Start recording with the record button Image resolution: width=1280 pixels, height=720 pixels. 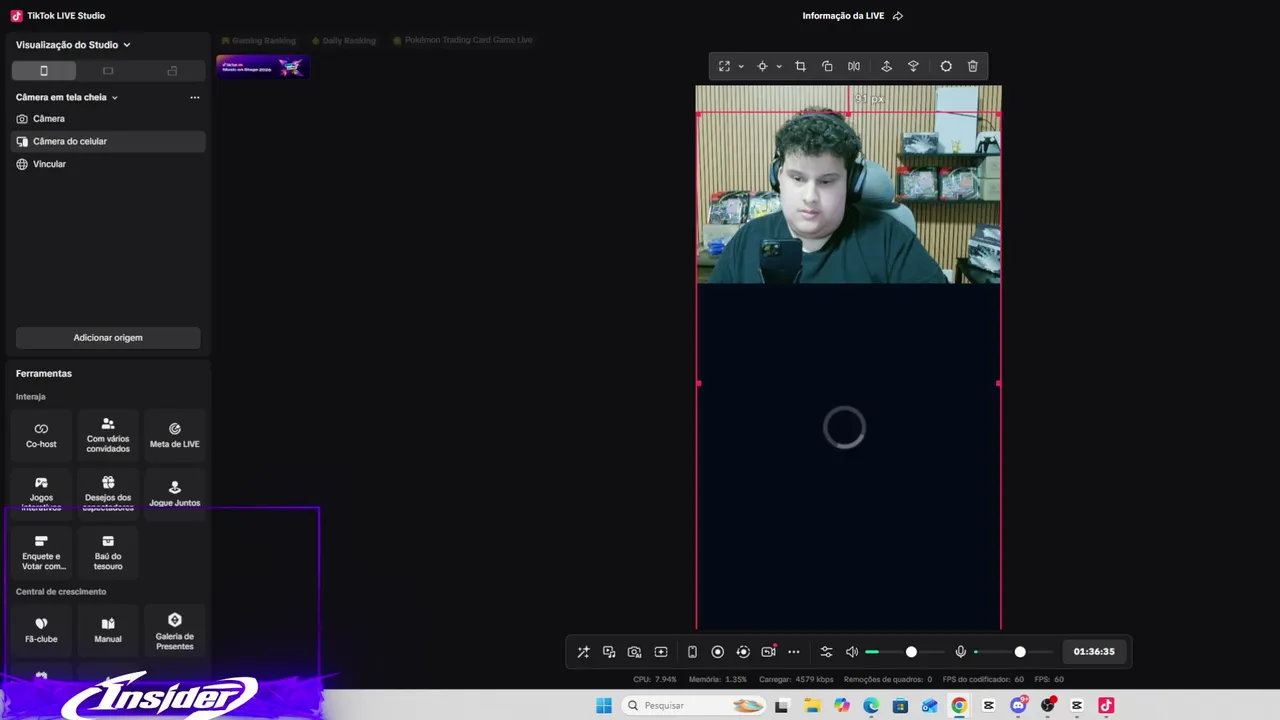[x=717, y=652]
